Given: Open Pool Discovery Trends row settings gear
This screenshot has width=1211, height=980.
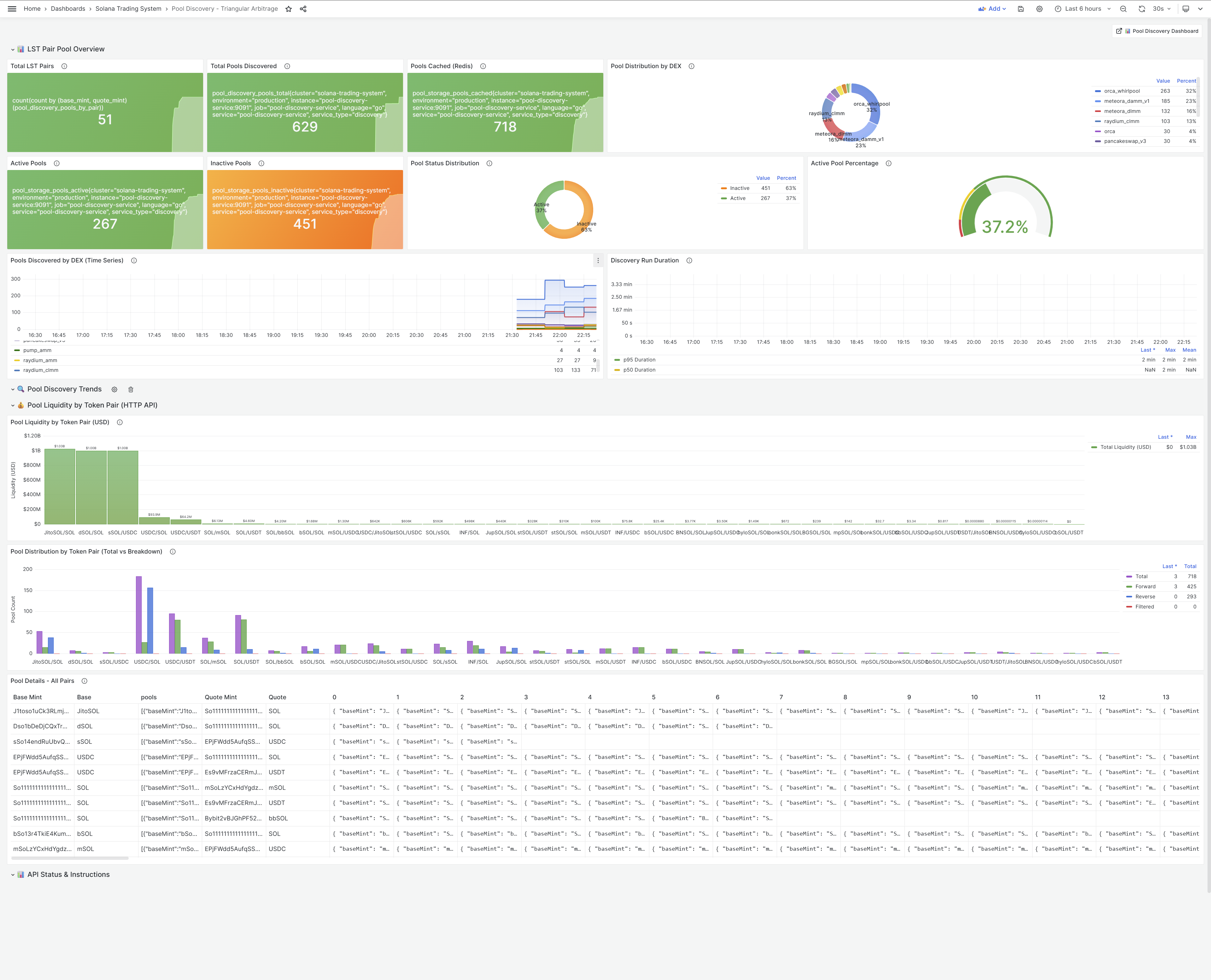Looking at the screenshot, I should (x=114, y=389).
